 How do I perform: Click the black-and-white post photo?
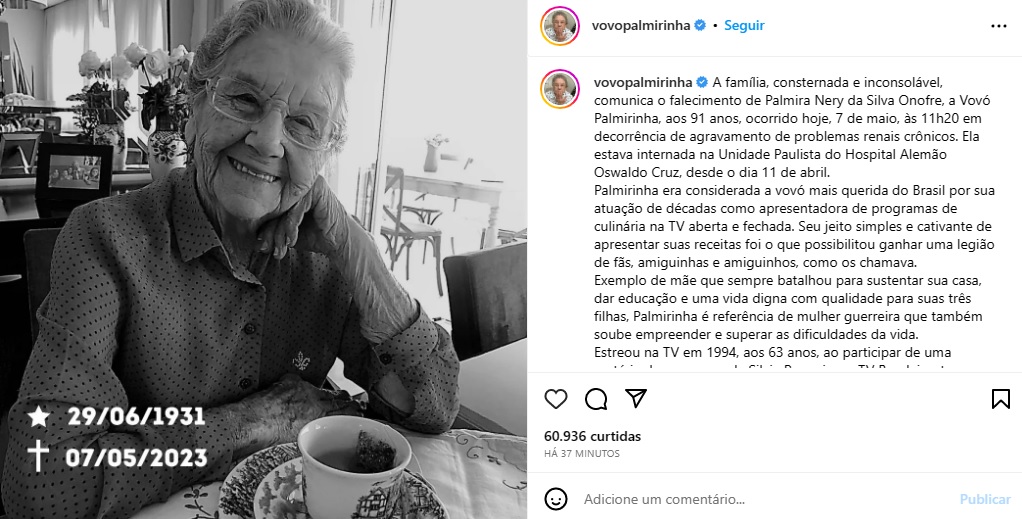(263, 260)
